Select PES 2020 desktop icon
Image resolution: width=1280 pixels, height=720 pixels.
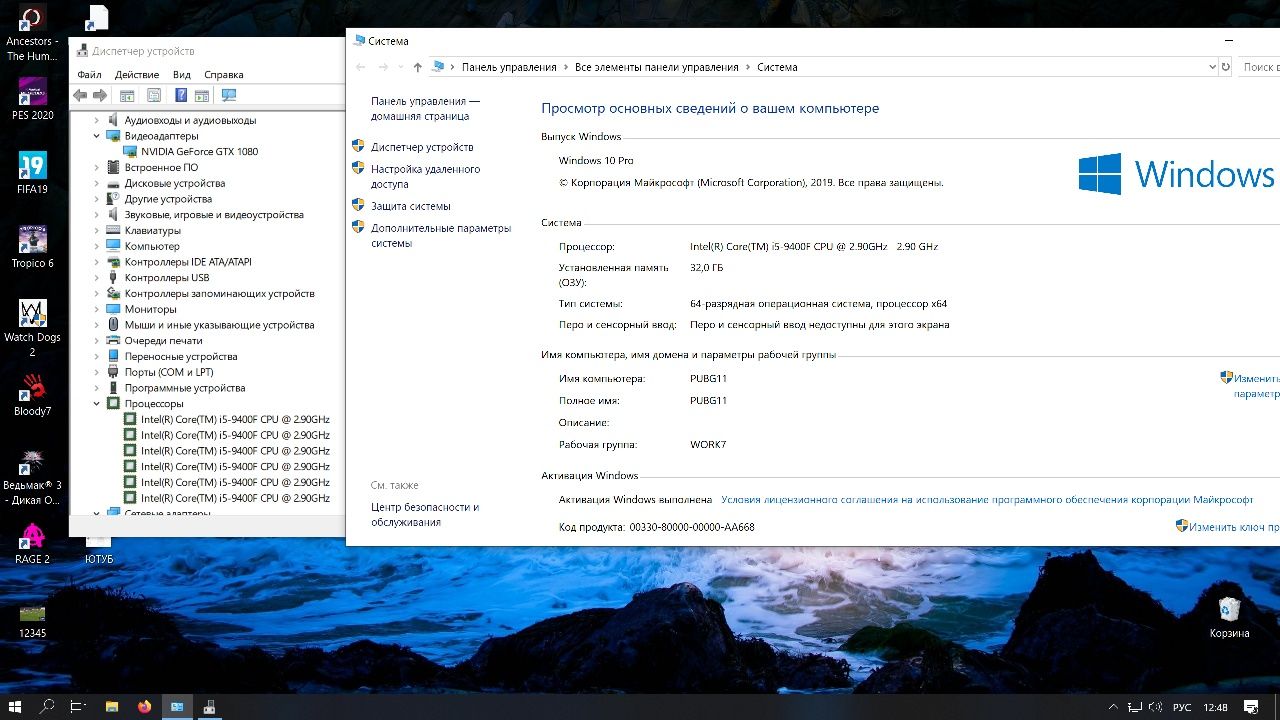coord(32,98)
